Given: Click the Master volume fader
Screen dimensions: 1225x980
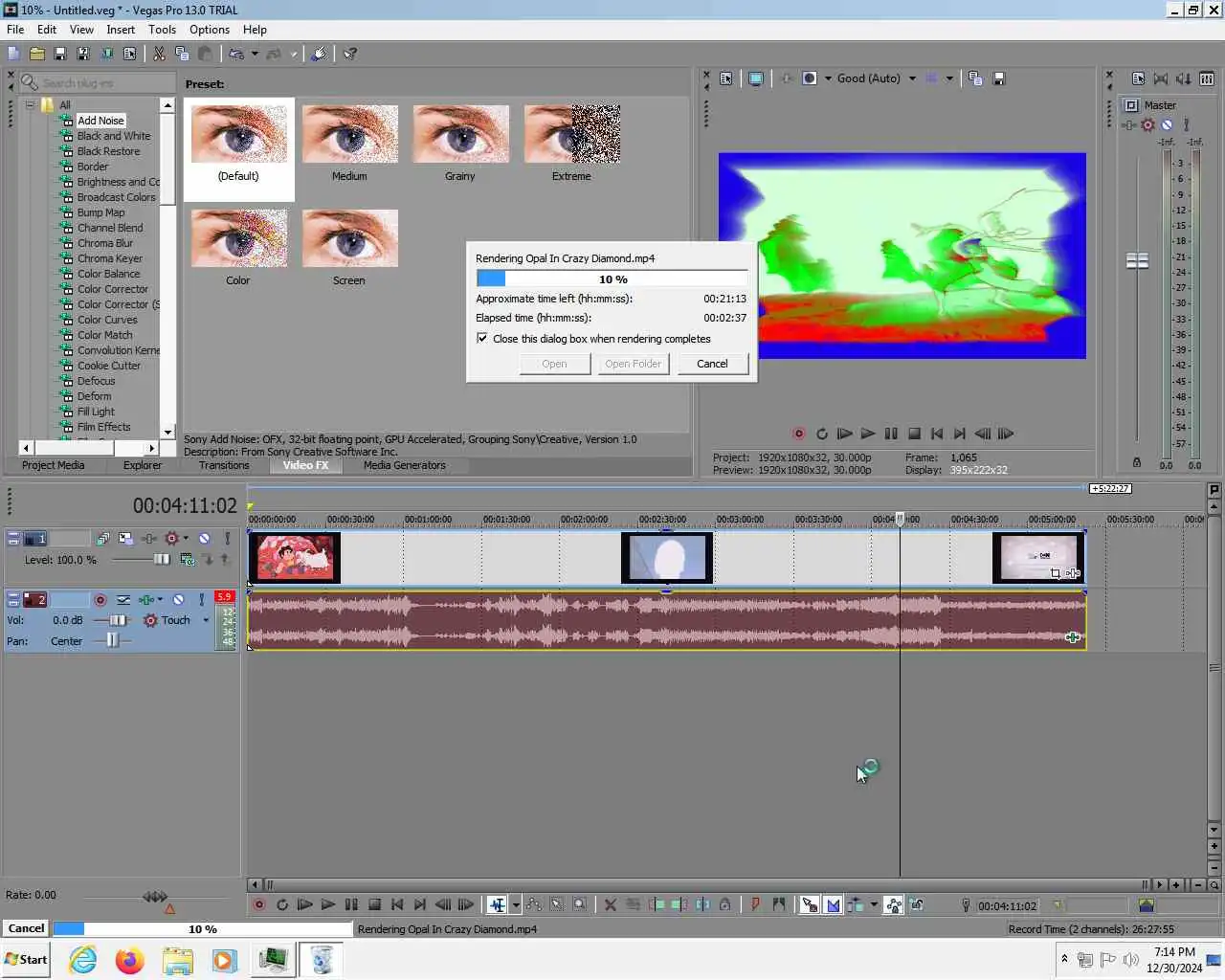Looking at the screenshot, I should tap(1137, 260).
